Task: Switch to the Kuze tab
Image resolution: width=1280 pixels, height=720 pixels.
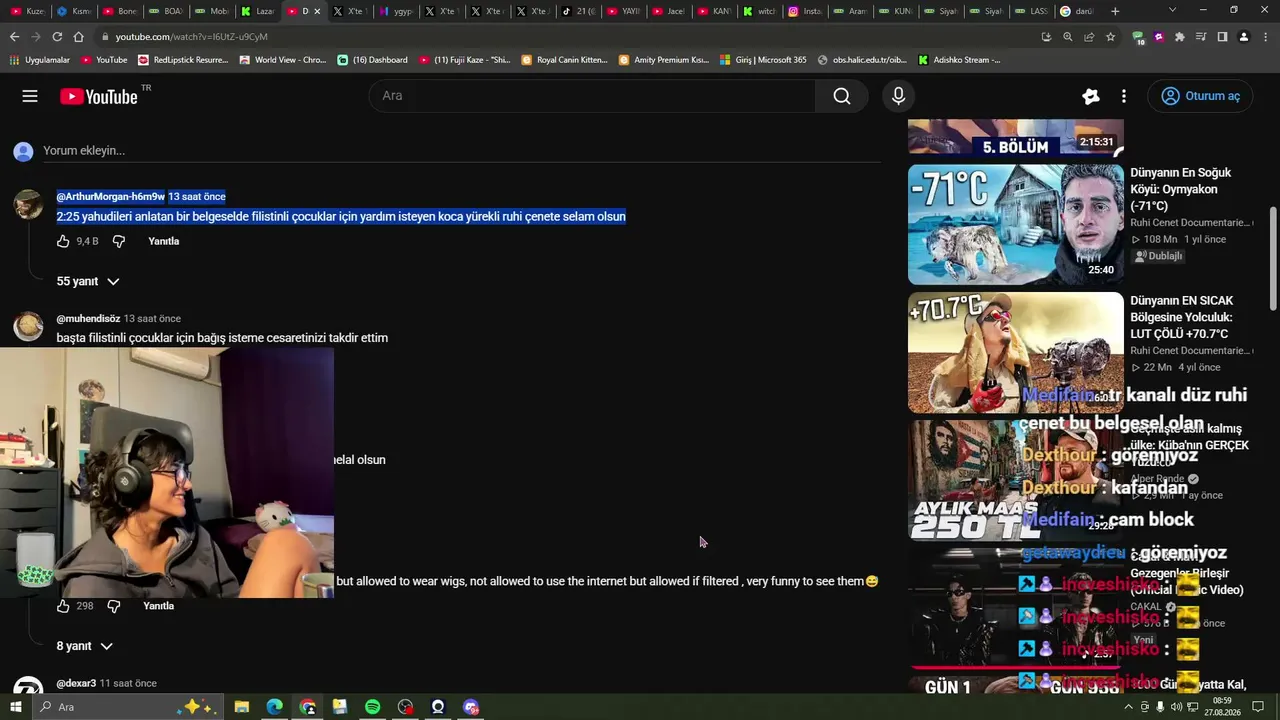Action: [27, 11]
